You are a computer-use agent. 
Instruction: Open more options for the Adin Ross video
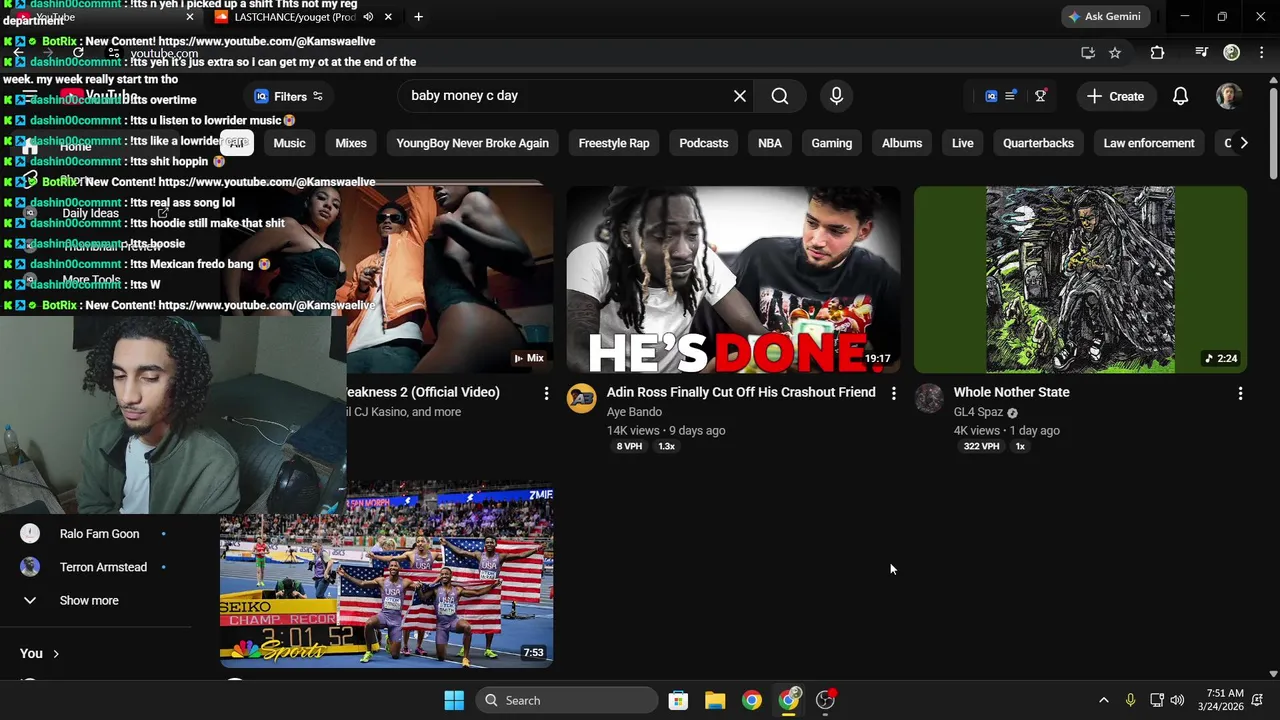[893, 394]
